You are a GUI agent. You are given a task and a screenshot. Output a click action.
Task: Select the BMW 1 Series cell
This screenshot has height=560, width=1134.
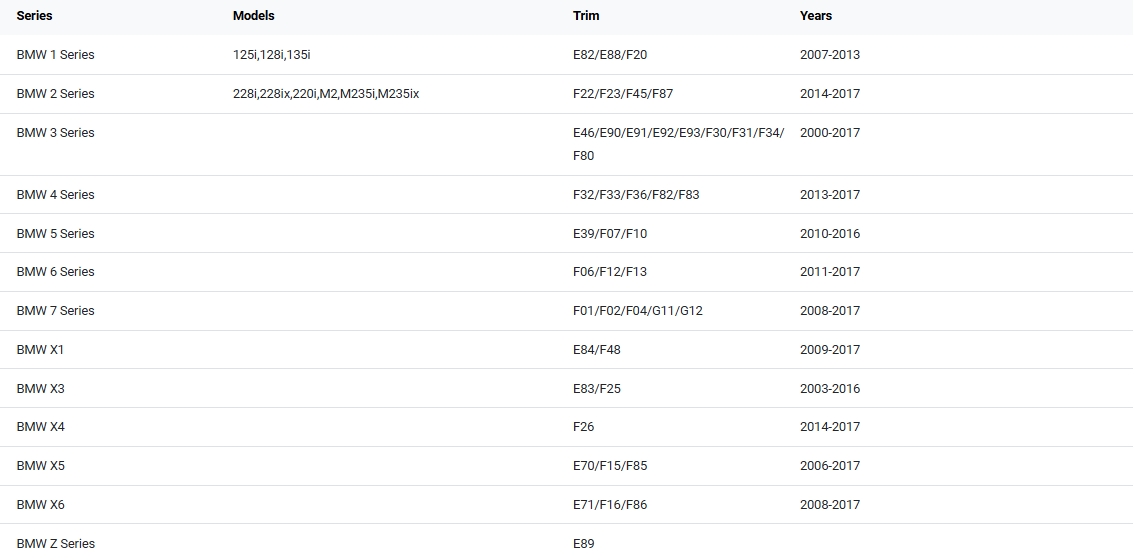coord(55,55)
